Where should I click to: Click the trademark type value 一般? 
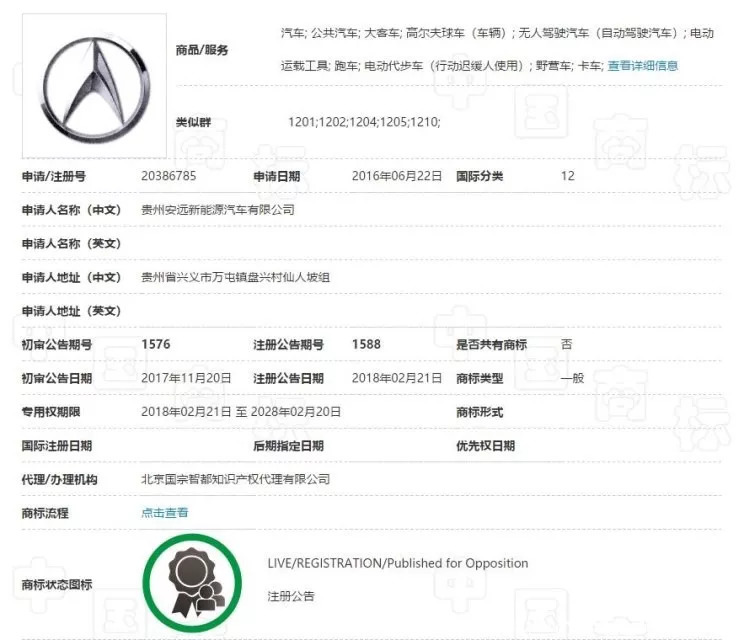pyautogui.click(x=572, y=378)
